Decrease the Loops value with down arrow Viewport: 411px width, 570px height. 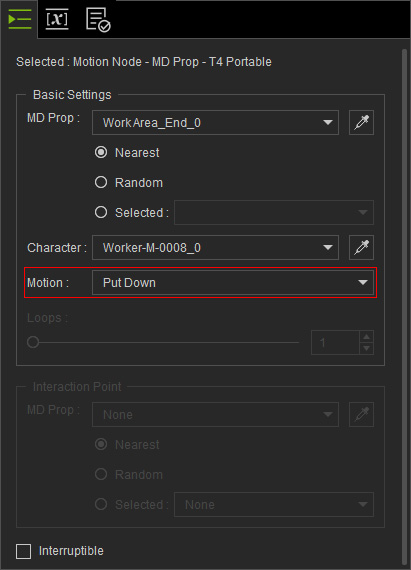[x=366, y=348]
